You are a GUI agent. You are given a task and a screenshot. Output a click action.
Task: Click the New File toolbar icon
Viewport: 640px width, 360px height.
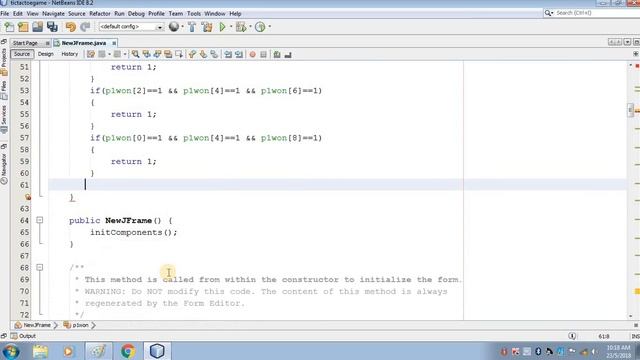click(9, 27)
